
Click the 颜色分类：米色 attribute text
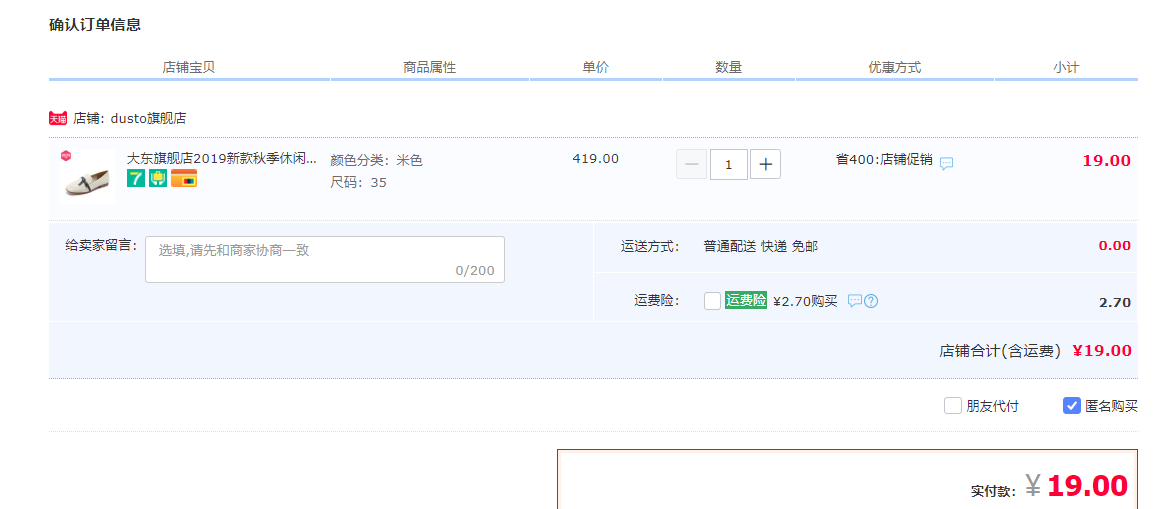pos(377,160)
